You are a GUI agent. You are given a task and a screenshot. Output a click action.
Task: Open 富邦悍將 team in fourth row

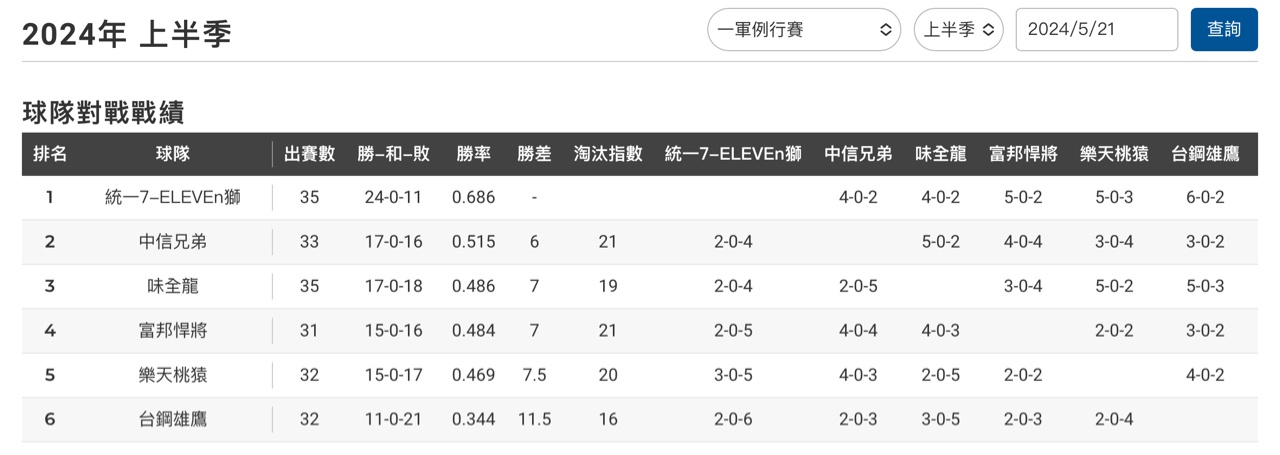click(173, 331)
